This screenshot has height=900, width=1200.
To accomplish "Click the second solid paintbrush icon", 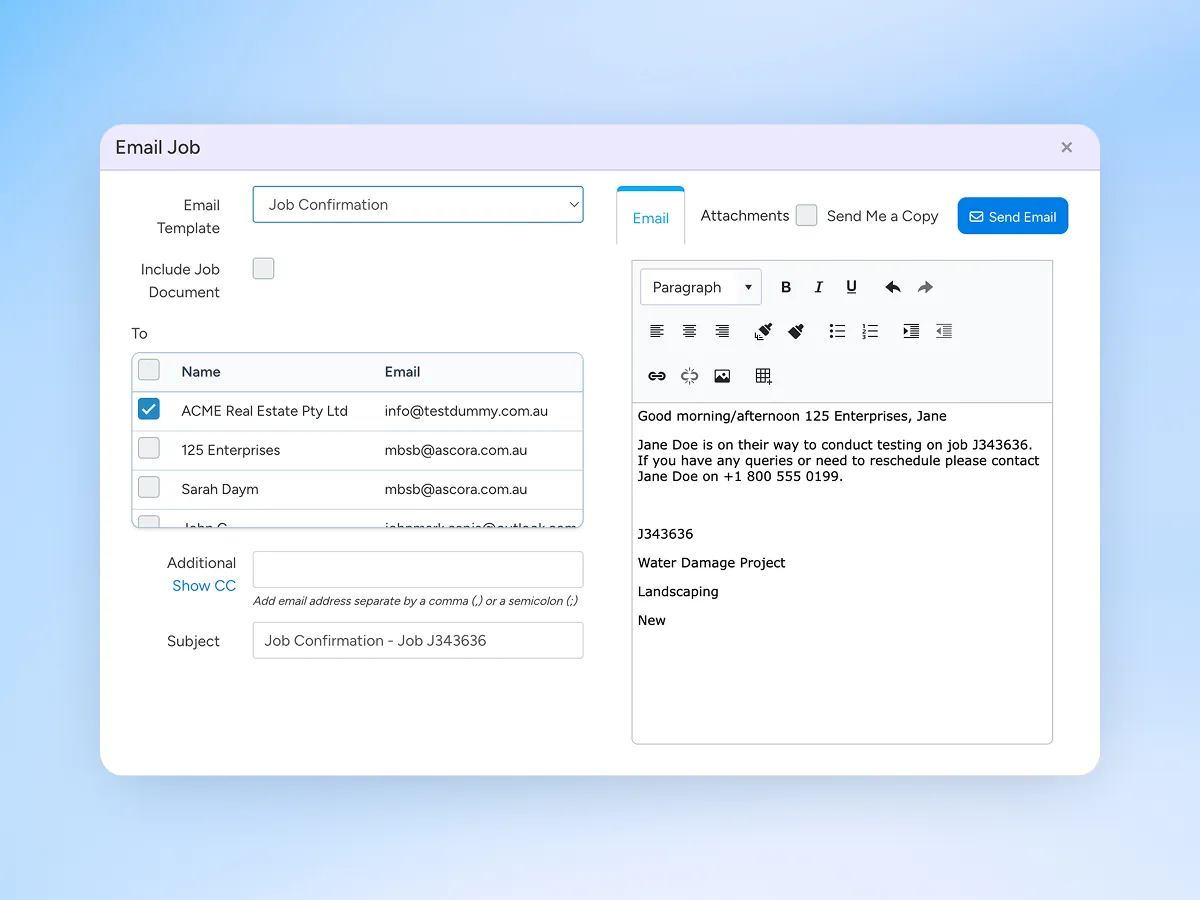I will 796,331.
